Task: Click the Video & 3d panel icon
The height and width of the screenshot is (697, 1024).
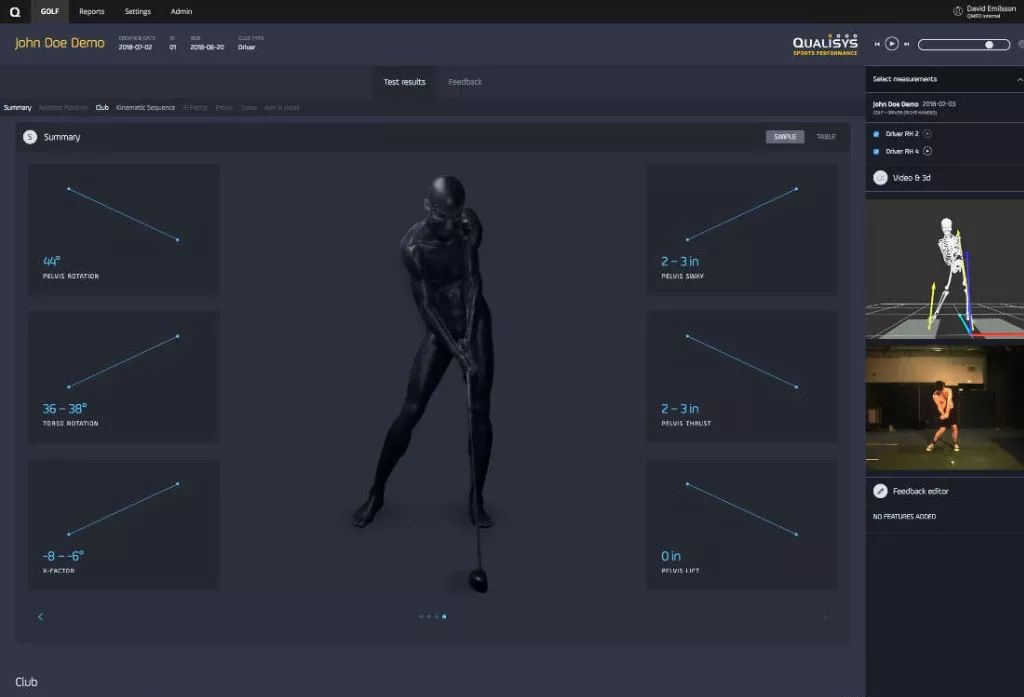Action: pos(880,178)
